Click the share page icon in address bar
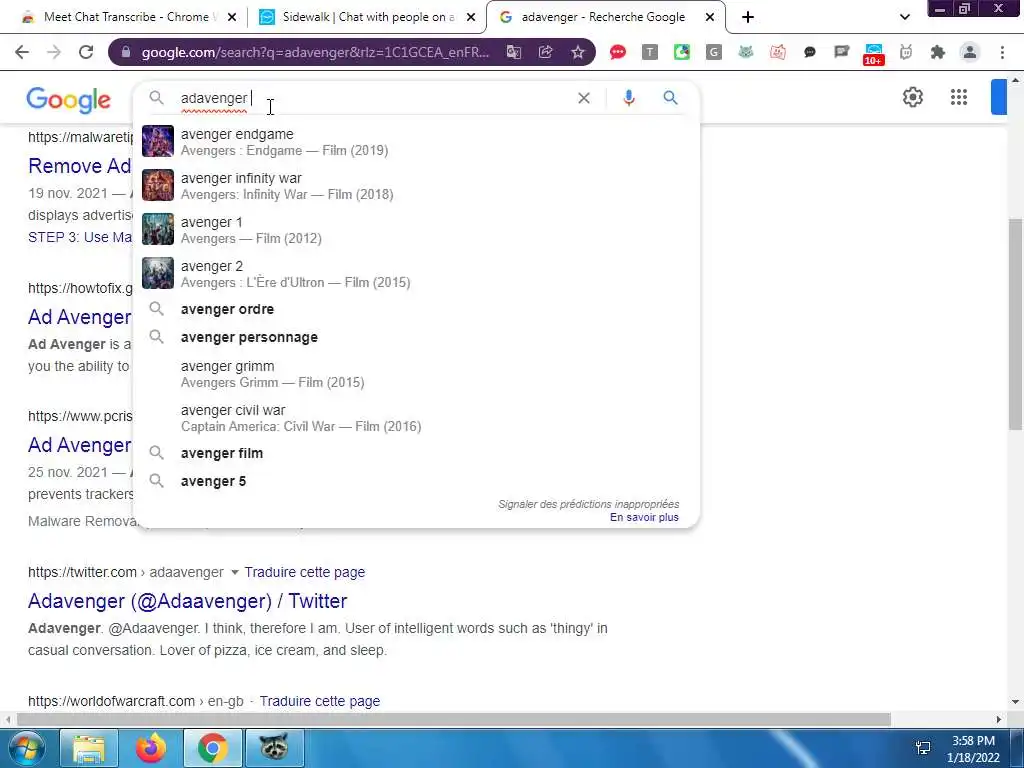 (x=546, y=52)
